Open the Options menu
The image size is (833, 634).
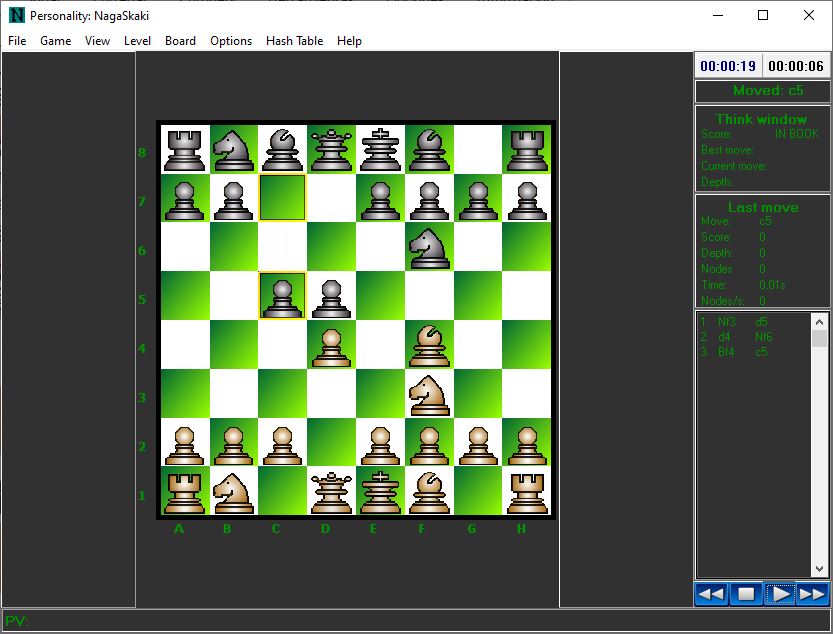231,41
